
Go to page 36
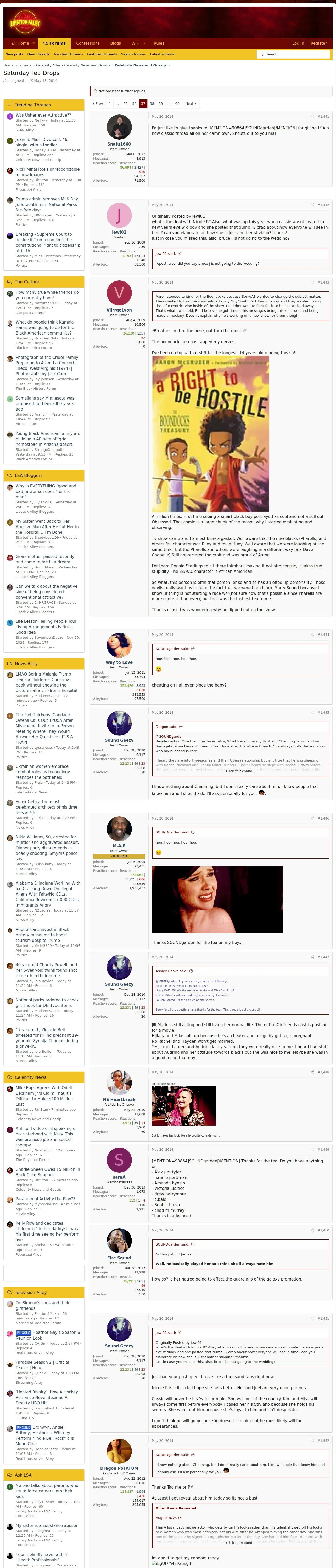(135, 103)
